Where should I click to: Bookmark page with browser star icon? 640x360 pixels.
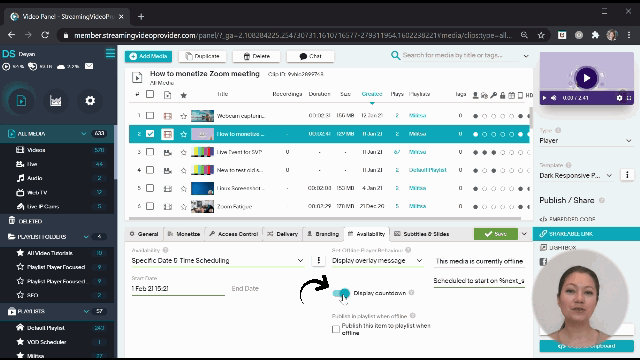tap(541, 36)
